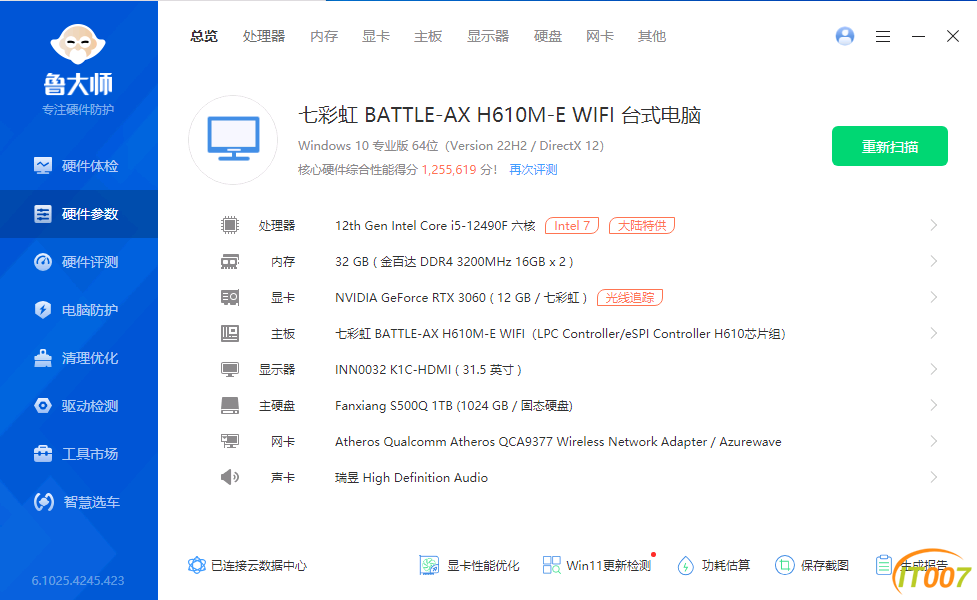
Task: Click the 硬件体检 monitor icon
Action: (43, 166)
